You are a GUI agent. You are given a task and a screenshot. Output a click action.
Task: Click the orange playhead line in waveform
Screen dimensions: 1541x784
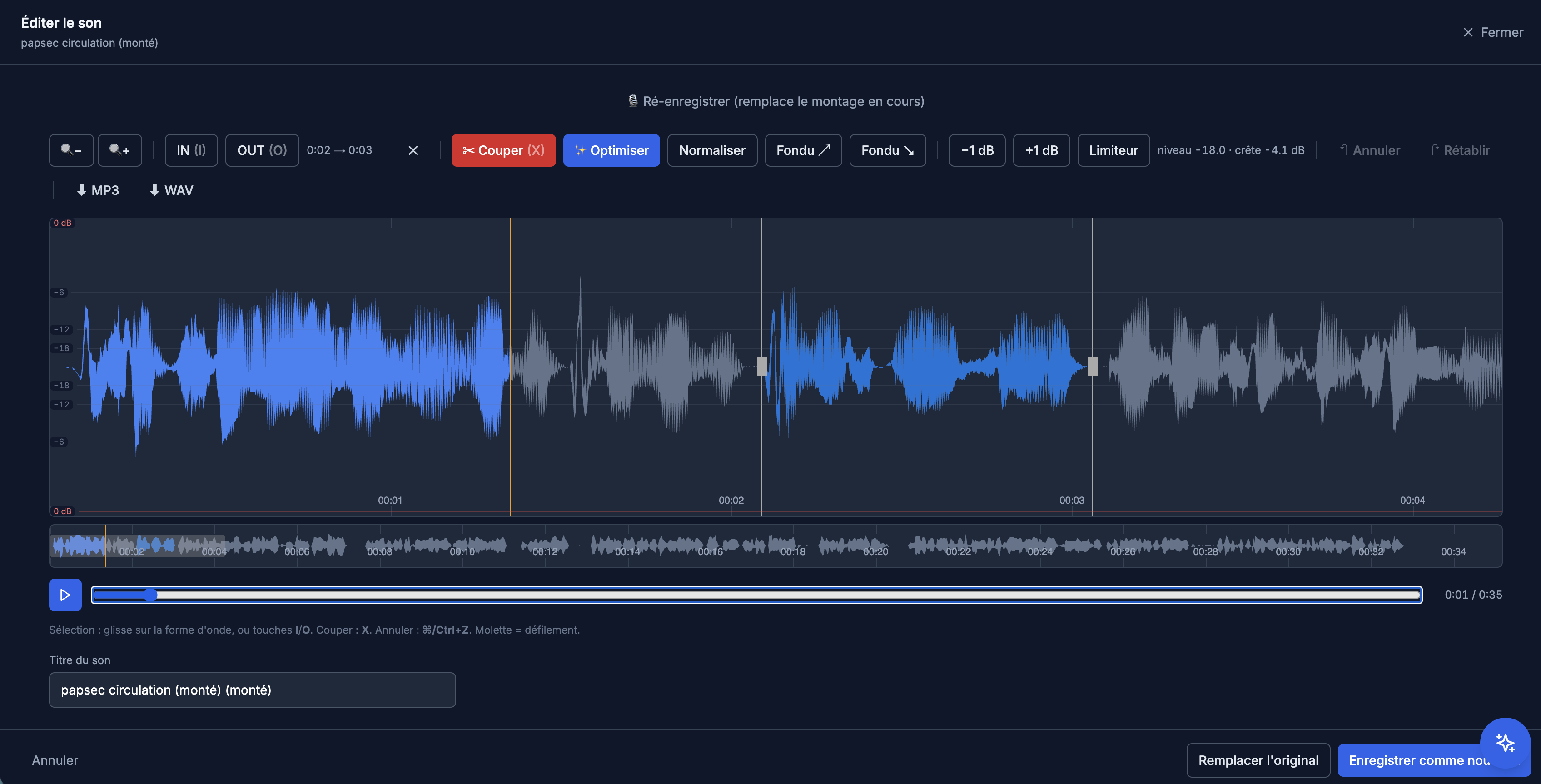tap(510, 367)
